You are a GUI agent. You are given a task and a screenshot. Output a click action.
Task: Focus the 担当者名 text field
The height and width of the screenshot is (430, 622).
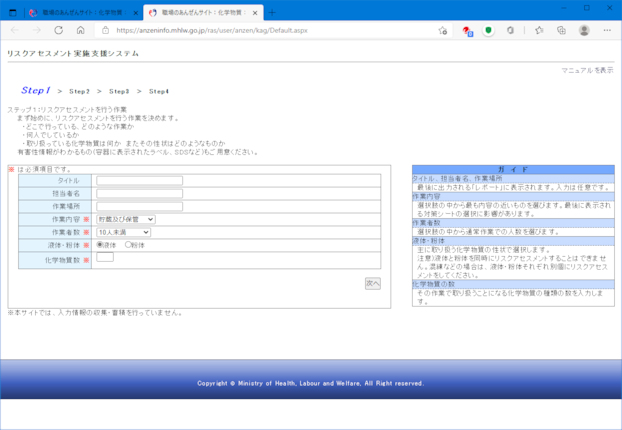tap(140, 194)
